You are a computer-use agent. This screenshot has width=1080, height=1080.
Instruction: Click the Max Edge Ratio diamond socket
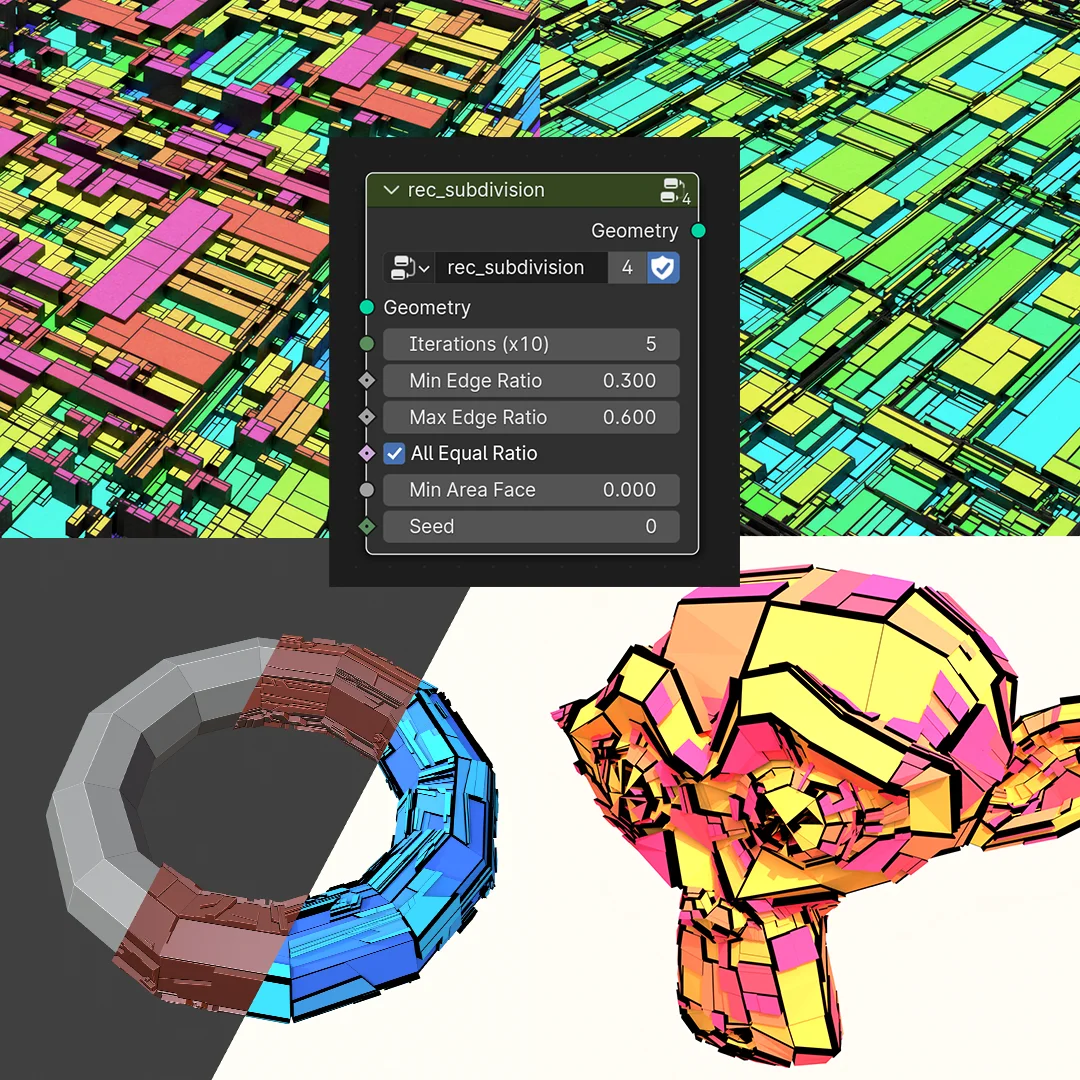point(367,417)
